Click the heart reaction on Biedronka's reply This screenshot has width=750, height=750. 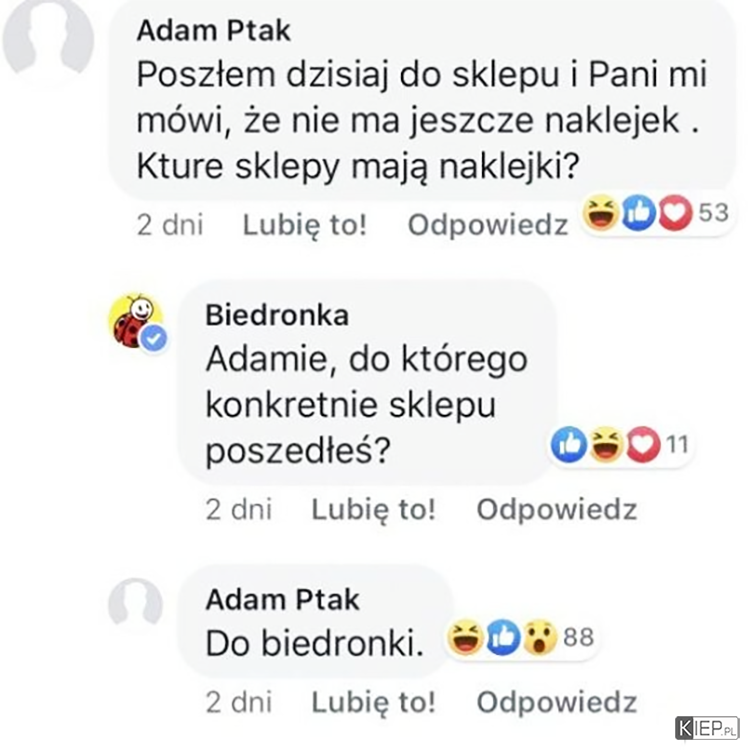(643, 444)
